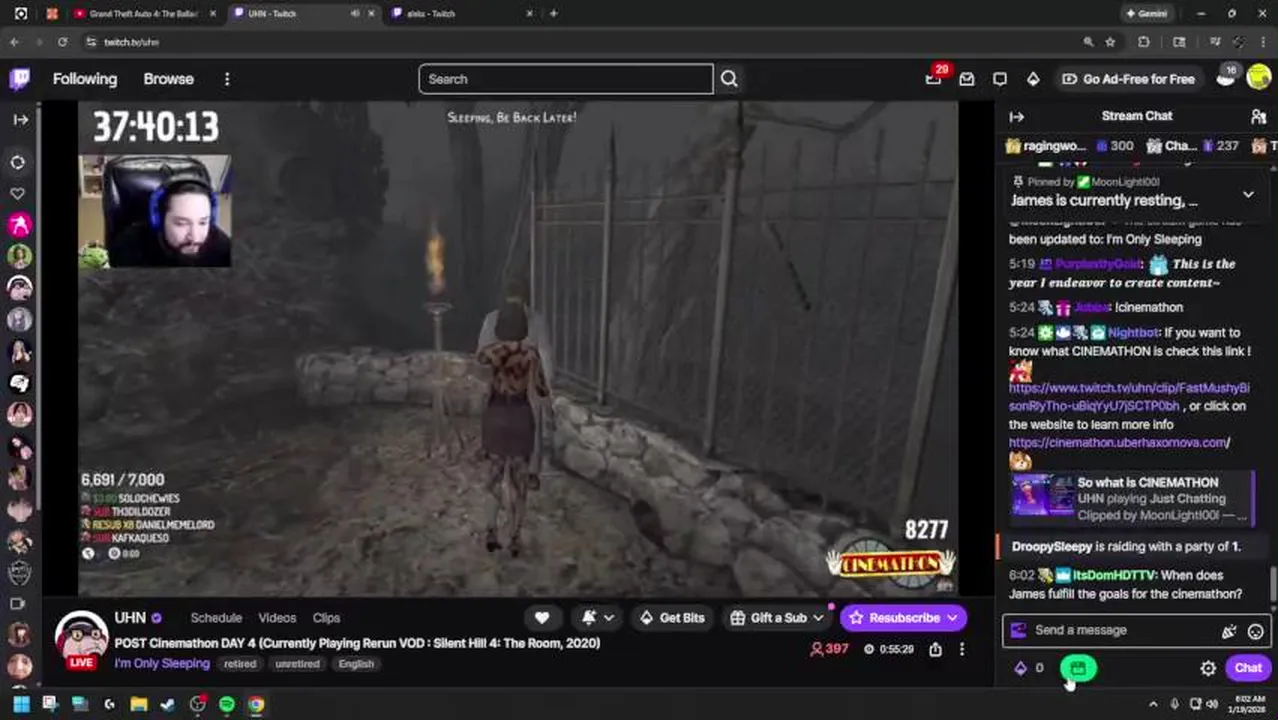Open the channel Schedule tab
The width and height of the screenshot is (1278, 720).
click(x=216, y=618)
